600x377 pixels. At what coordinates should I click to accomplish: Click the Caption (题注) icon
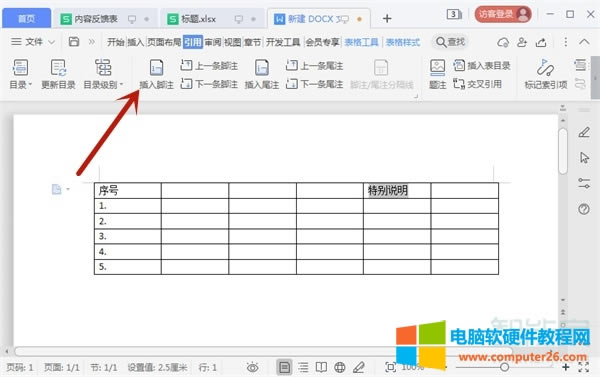click(437, 68)
